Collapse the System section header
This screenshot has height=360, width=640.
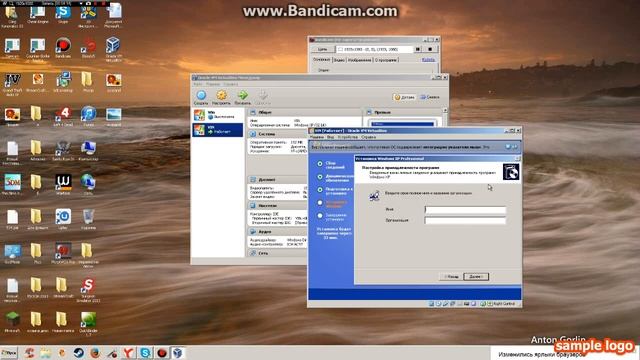pos(278,134)
